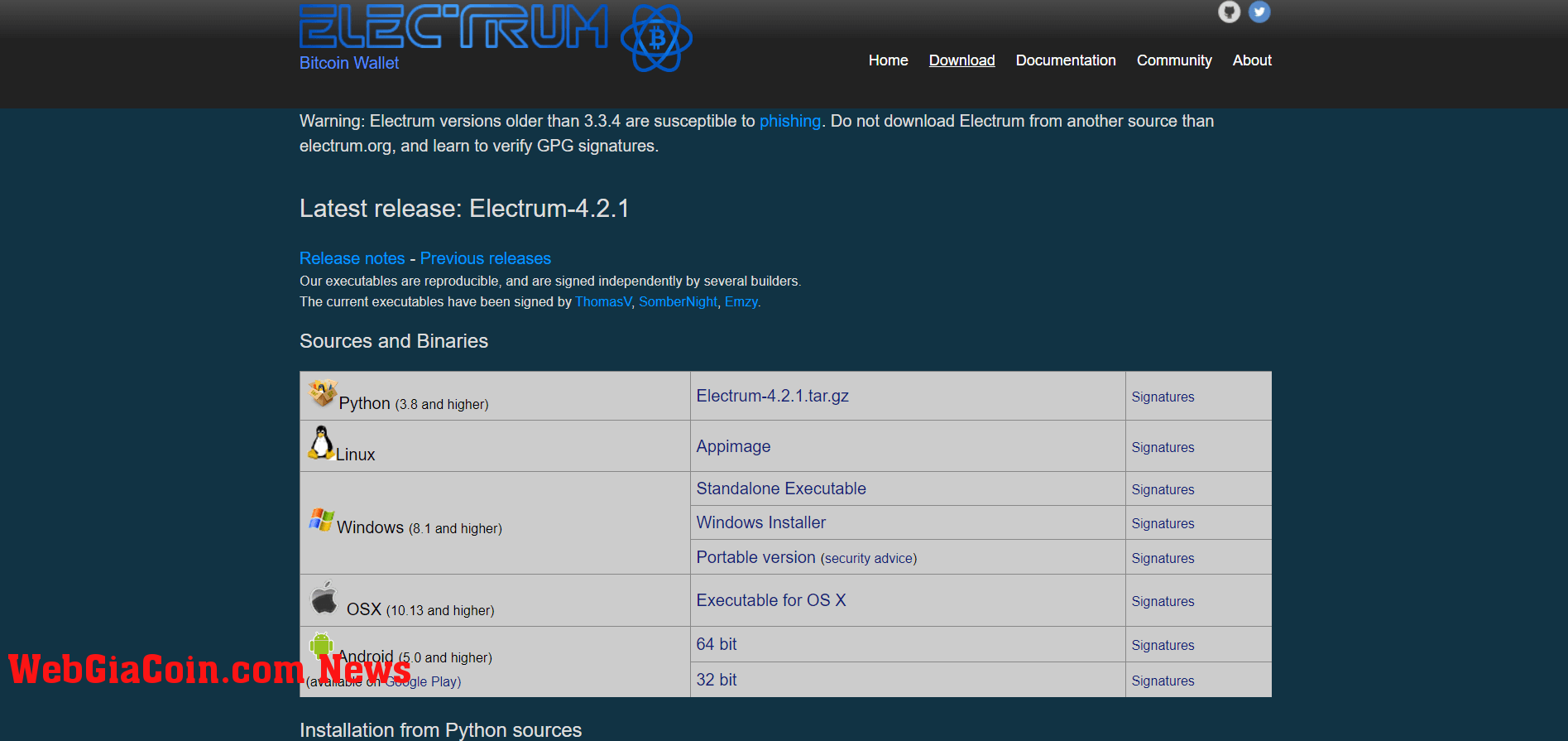This screenshot has width=1568, height=741.
Task: Open the Release notes link
Action: pyautogui.click(x=352, y=258)
